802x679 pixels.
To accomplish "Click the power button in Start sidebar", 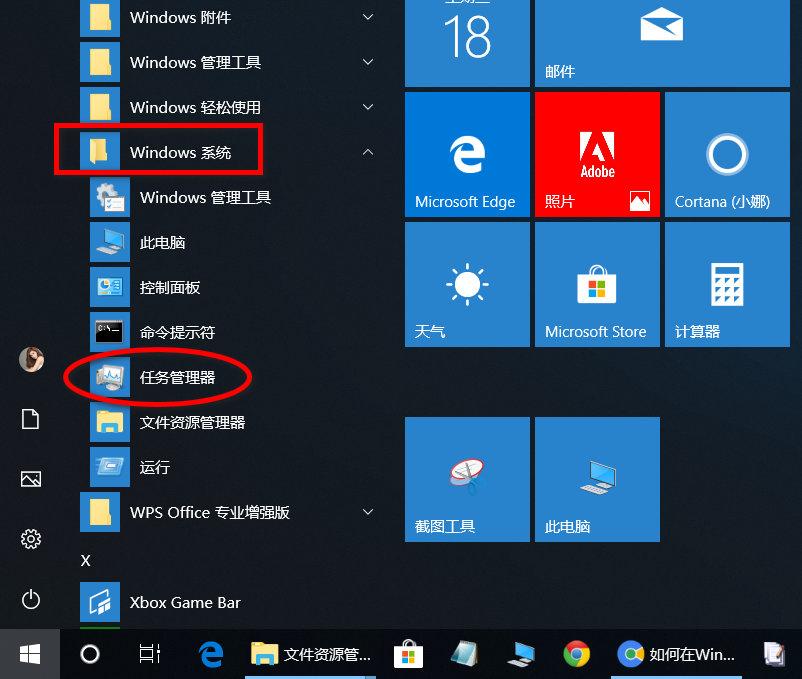I will 30,599.
